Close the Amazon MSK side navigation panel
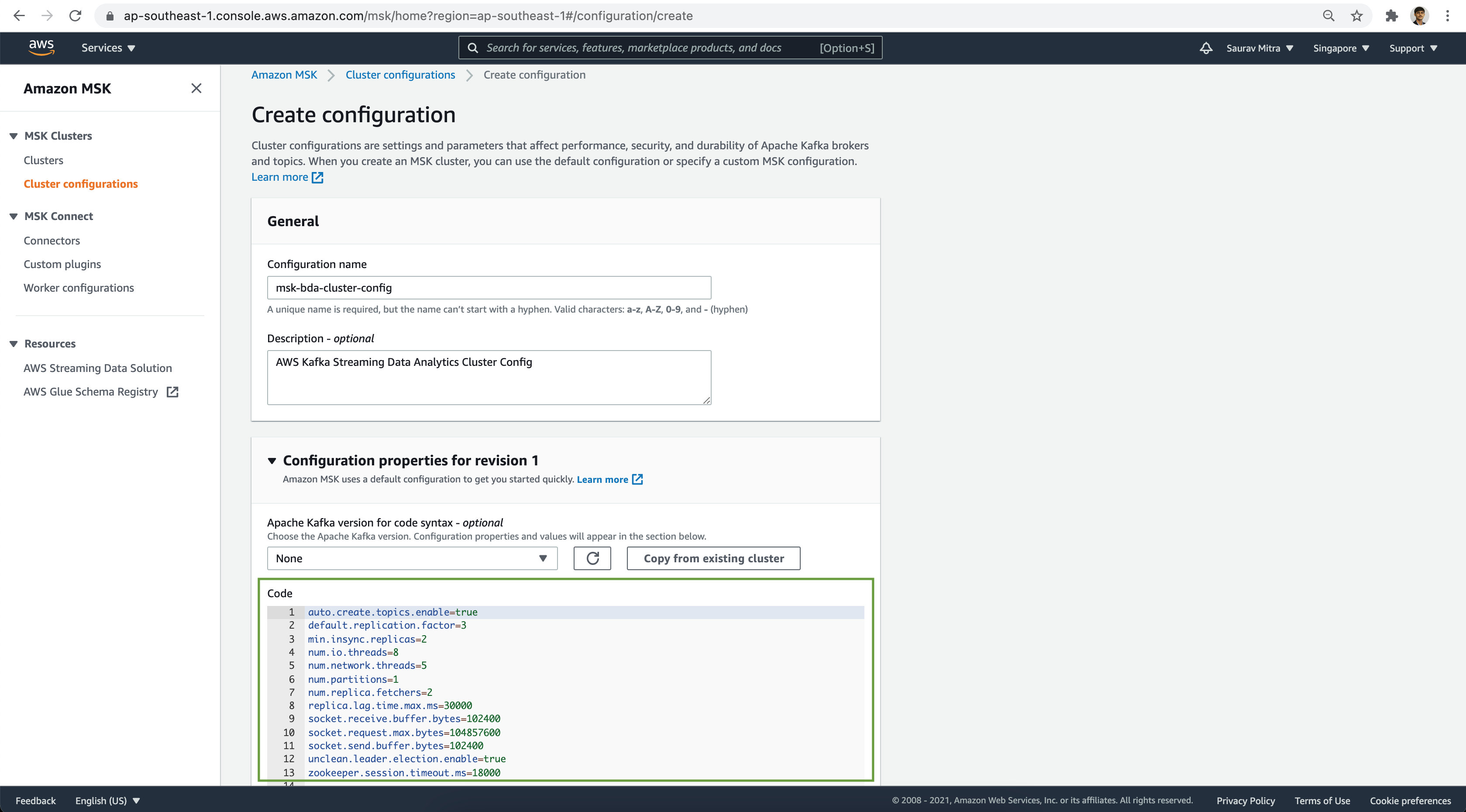Viewport: 1466px width, 812px height. 196,88
